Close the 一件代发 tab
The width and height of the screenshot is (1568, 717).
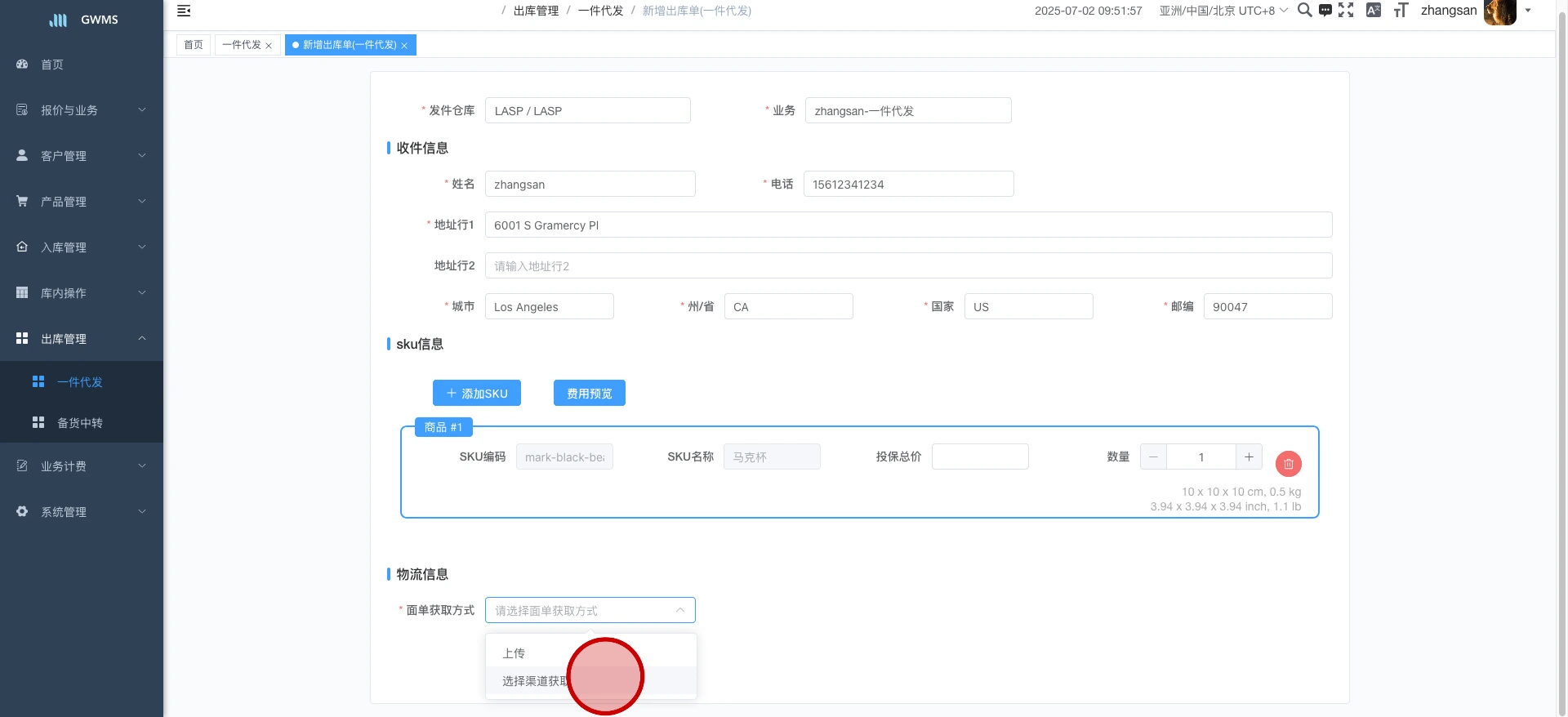[269, 46]
